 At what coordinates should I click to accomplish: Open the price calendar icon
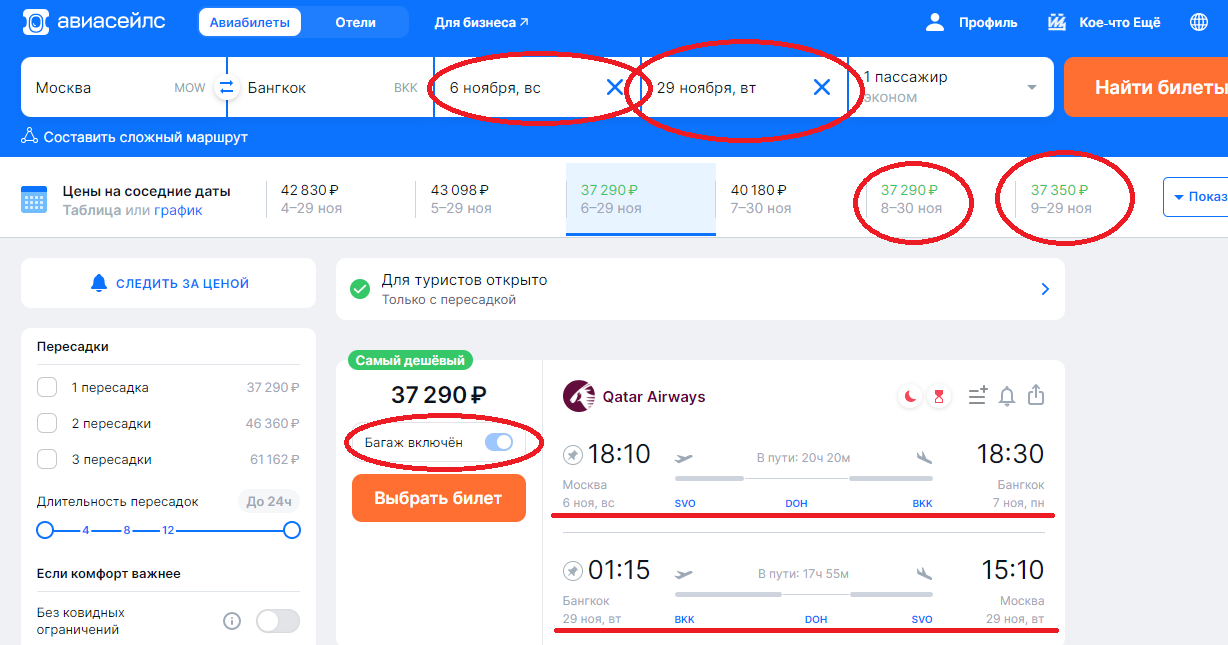pyautogui.click(x=34, y=199)
